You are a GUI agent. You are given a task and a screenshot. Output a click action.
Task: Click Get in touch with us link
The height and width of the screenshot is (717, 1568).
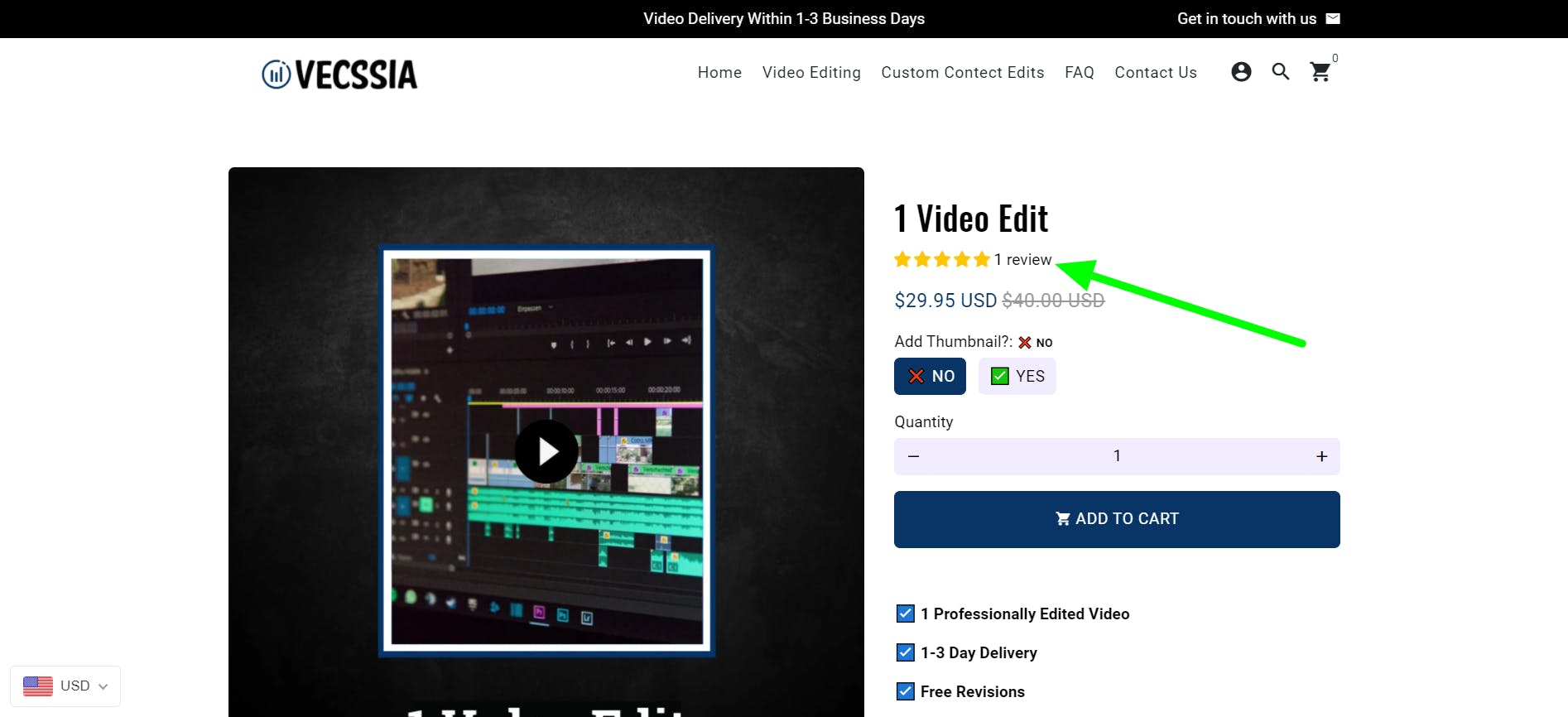tap(1246, 18)
